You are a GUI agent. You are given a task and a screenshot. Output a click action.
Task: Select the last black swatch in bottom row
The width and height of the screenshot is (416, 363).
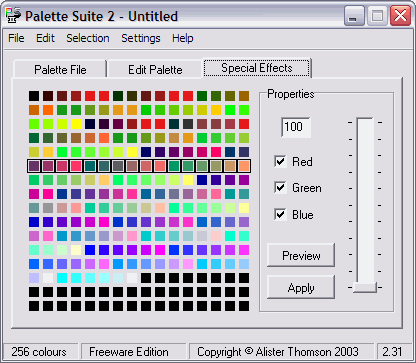244,306
